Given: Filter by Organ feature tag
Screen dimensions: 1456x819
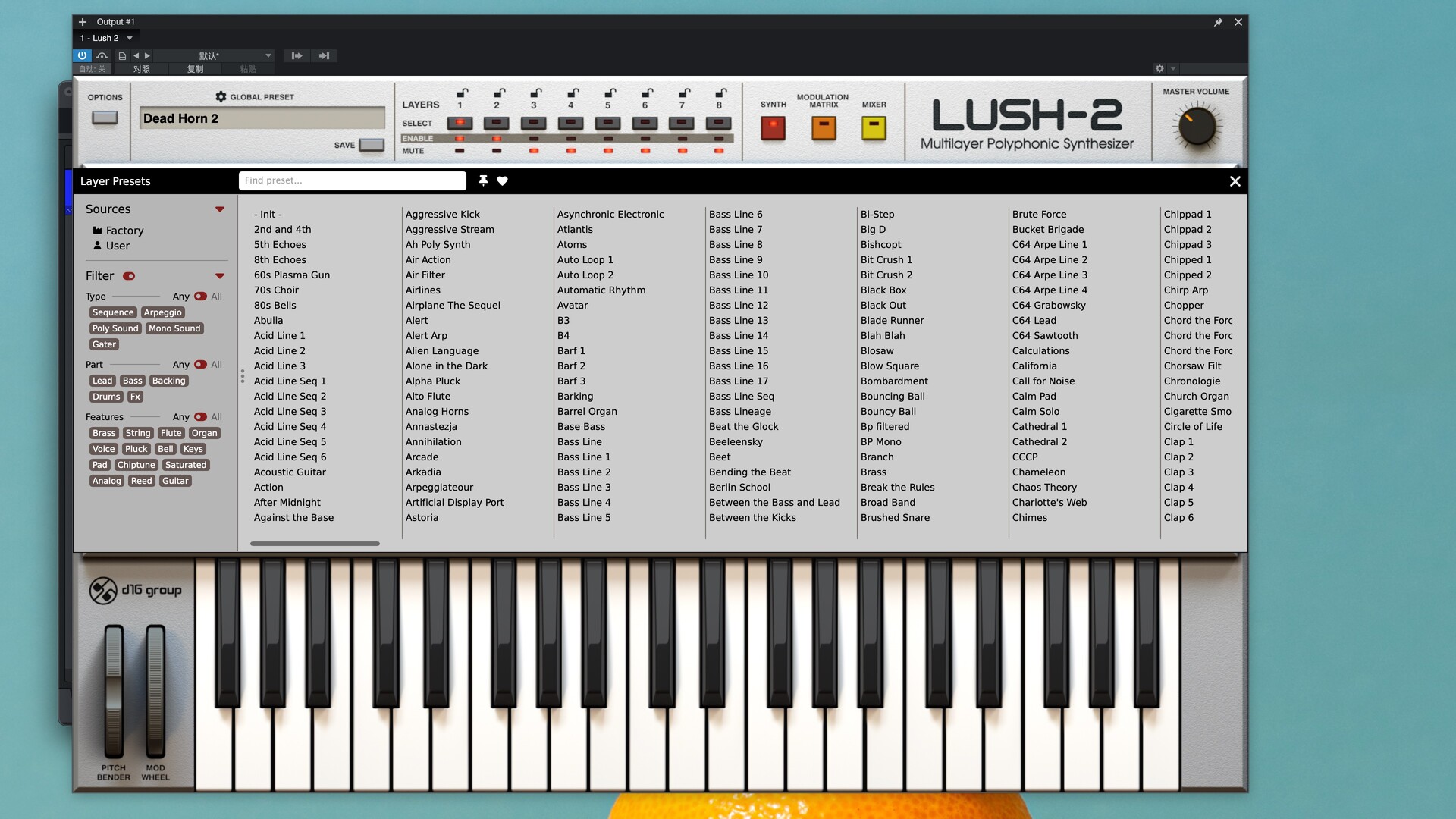Looking at the screenshot, I should coord(204,433).
